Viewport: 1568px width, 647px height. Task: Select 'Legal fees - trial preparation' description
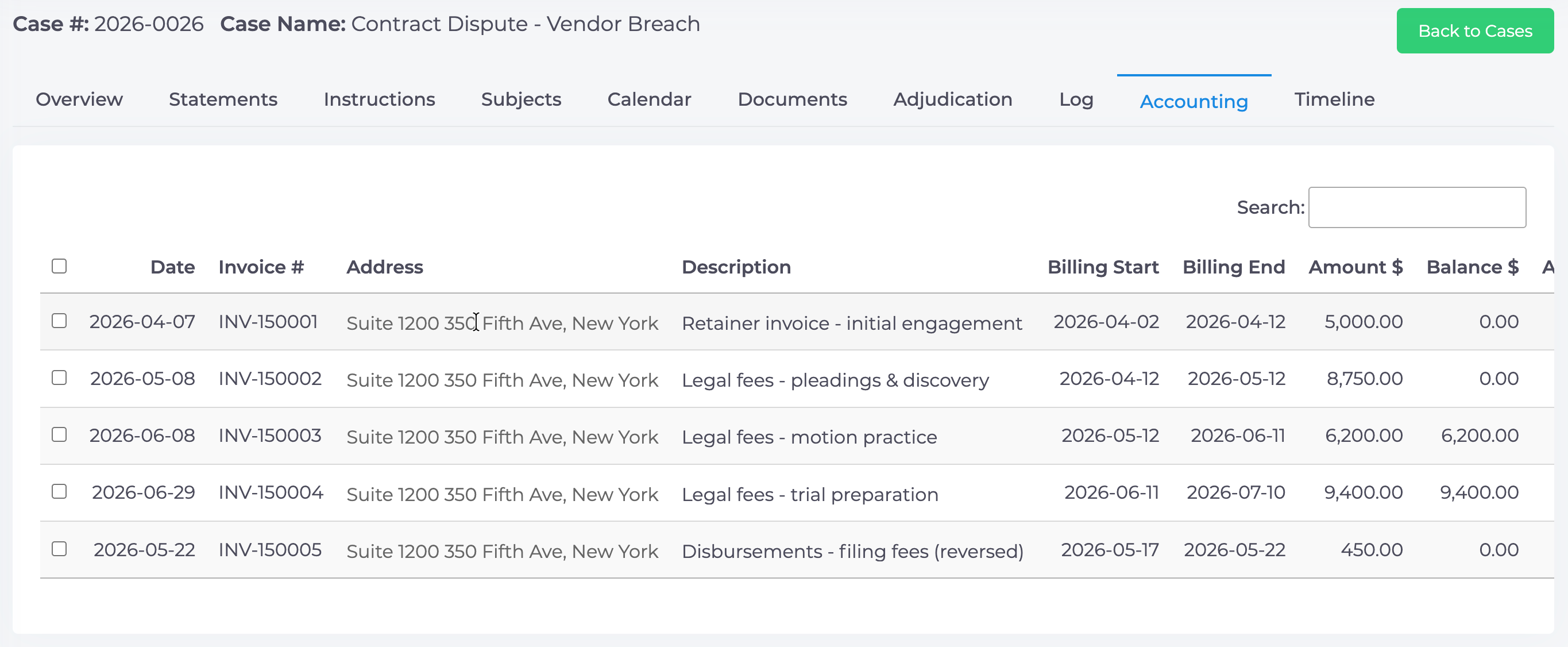(x=810, y=494)
